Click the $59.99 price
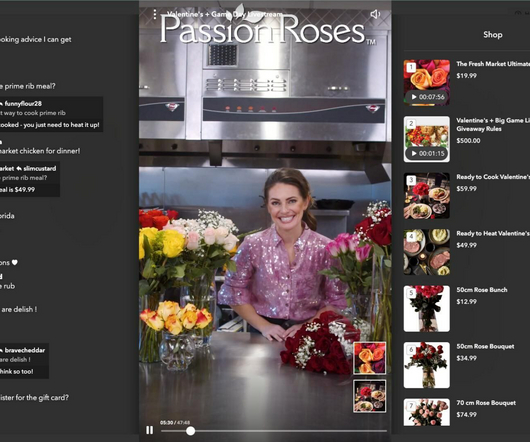Image resolution: width=530 pixels, height=442 pixels. [x=466, y=189]
